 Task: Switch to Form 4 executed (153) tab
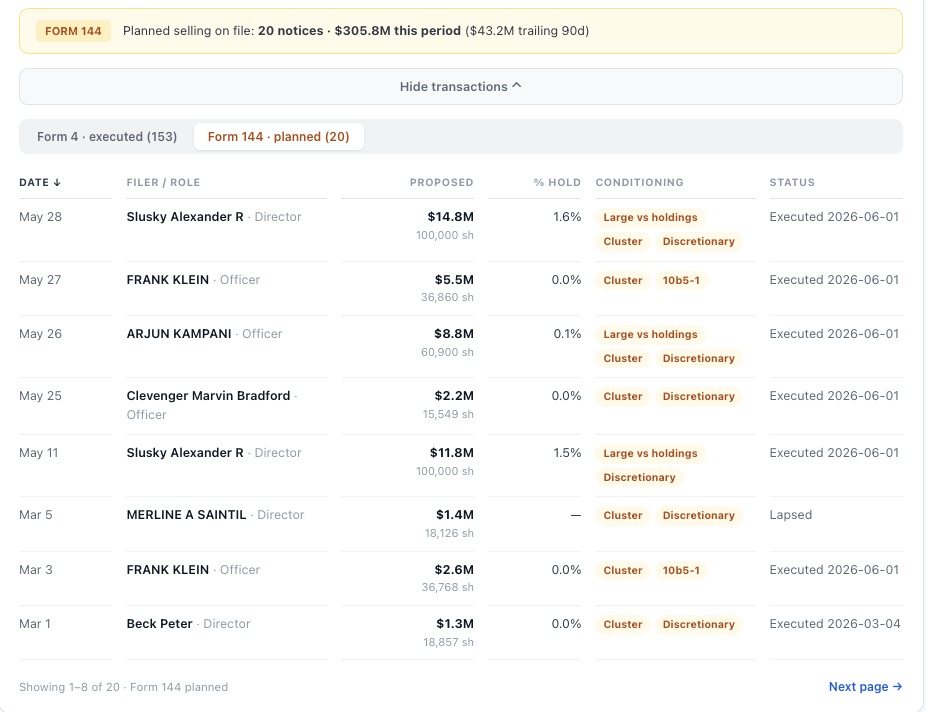(x=107, y=137)
